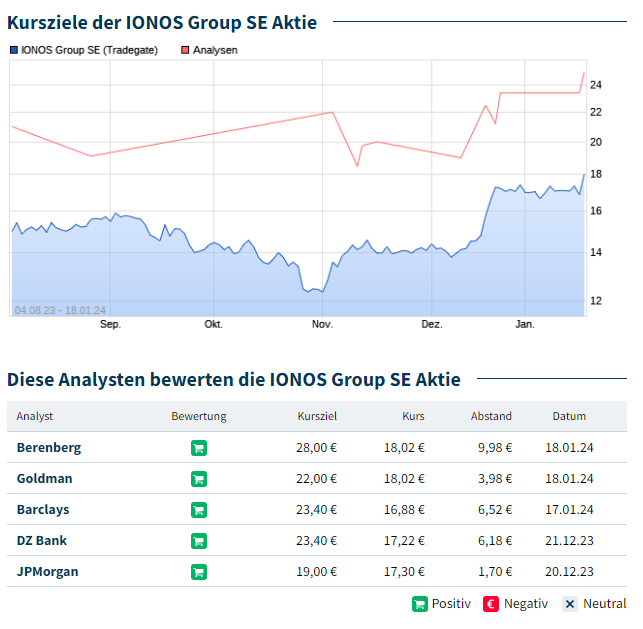Click the blue IONOS legend color square
This screenshot has height=629, width=643.
point(13,50)
